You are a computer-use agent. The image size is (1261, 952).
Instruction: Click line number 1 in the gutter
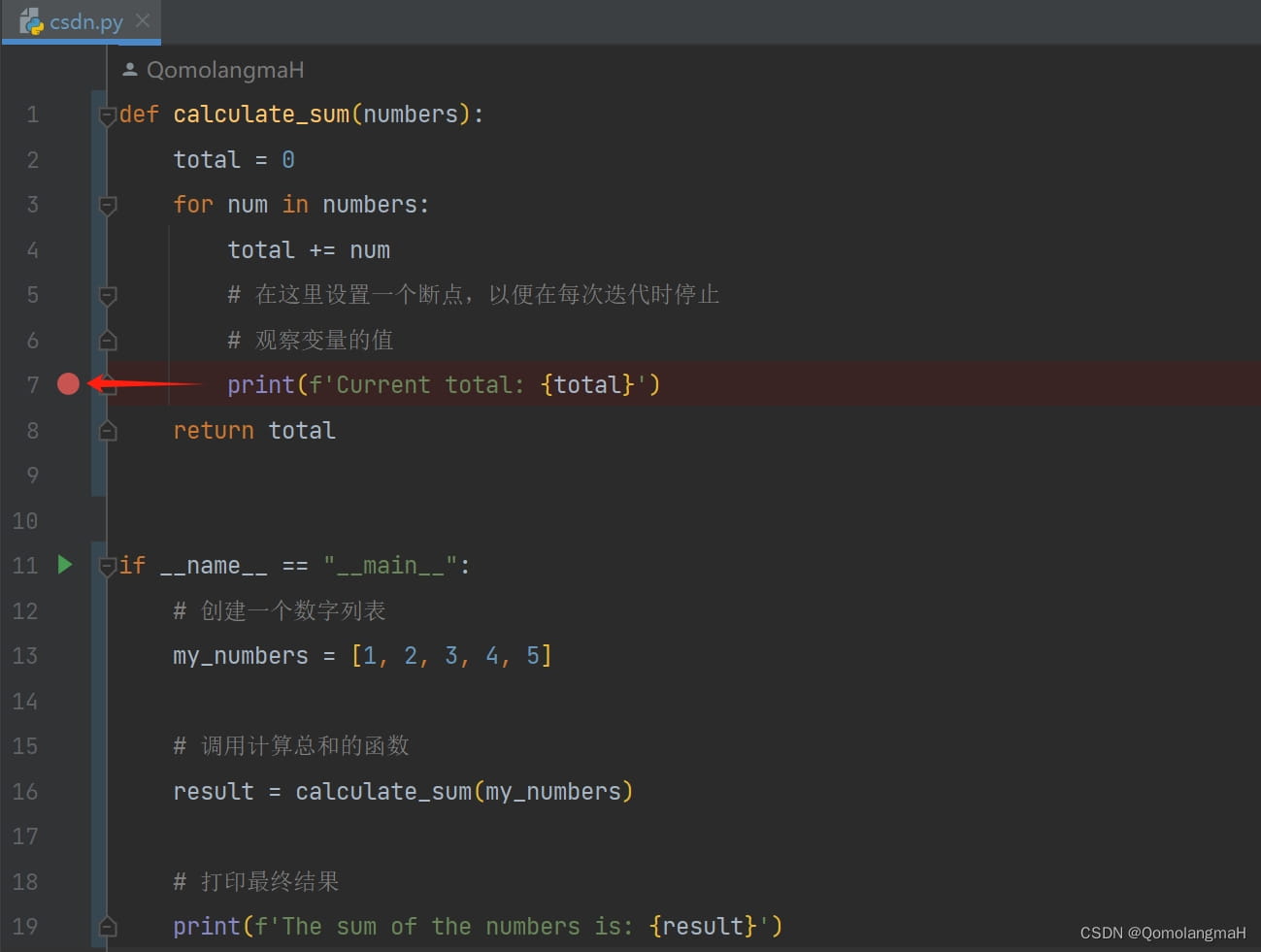33,115
